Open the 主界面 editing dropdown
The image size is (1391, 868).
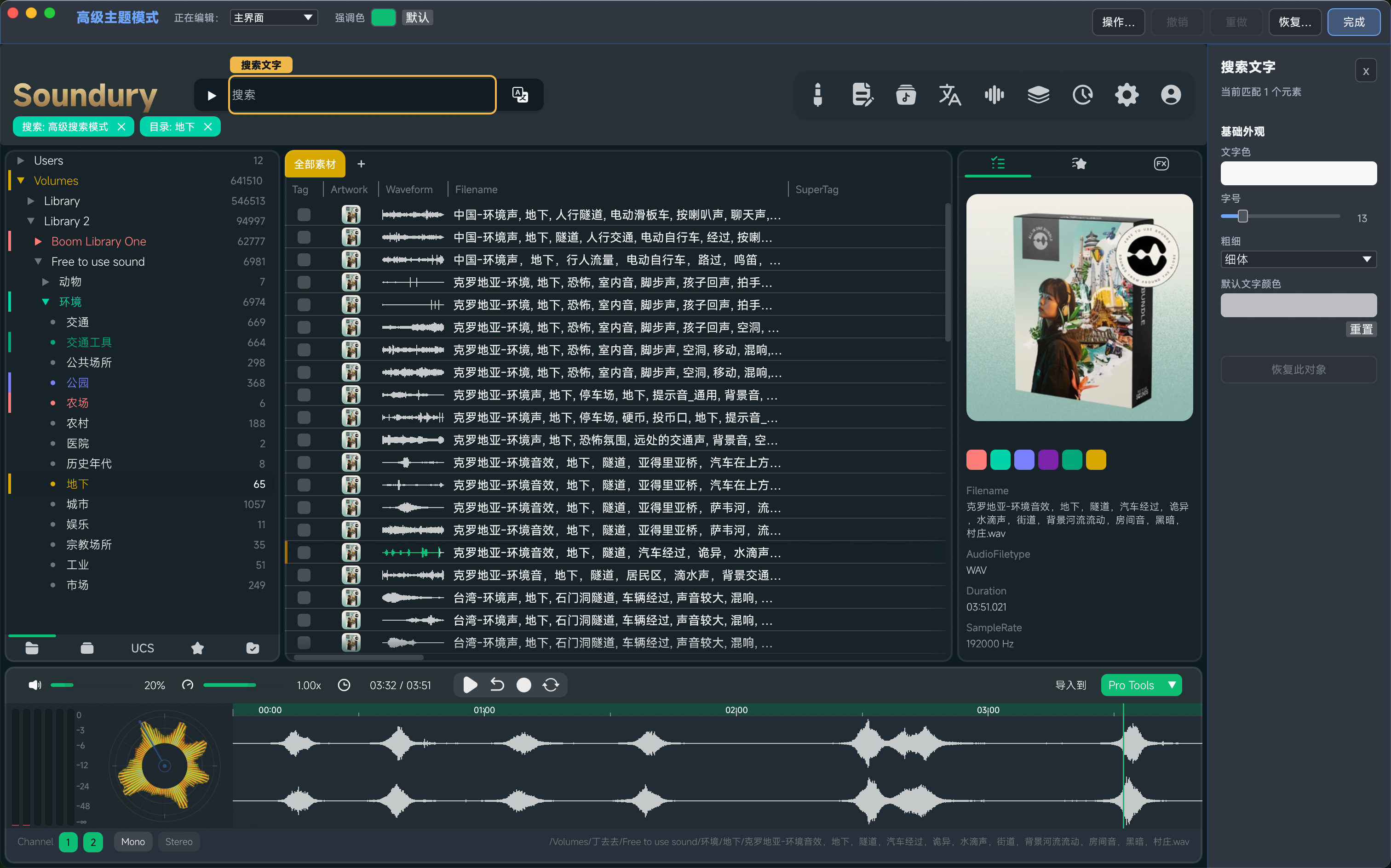click(273, 18)
